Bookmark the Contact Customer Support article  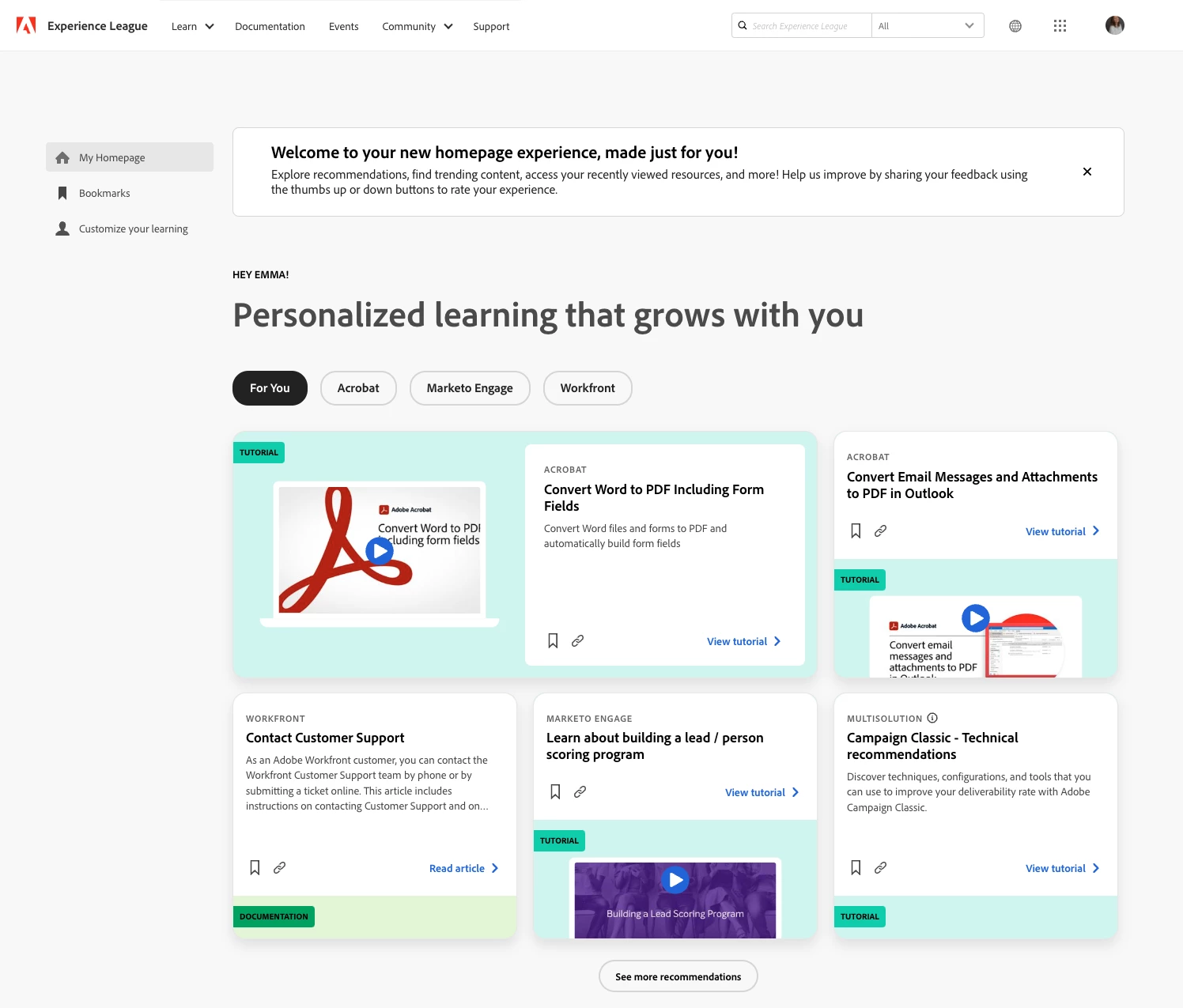(x=255, y=868)
